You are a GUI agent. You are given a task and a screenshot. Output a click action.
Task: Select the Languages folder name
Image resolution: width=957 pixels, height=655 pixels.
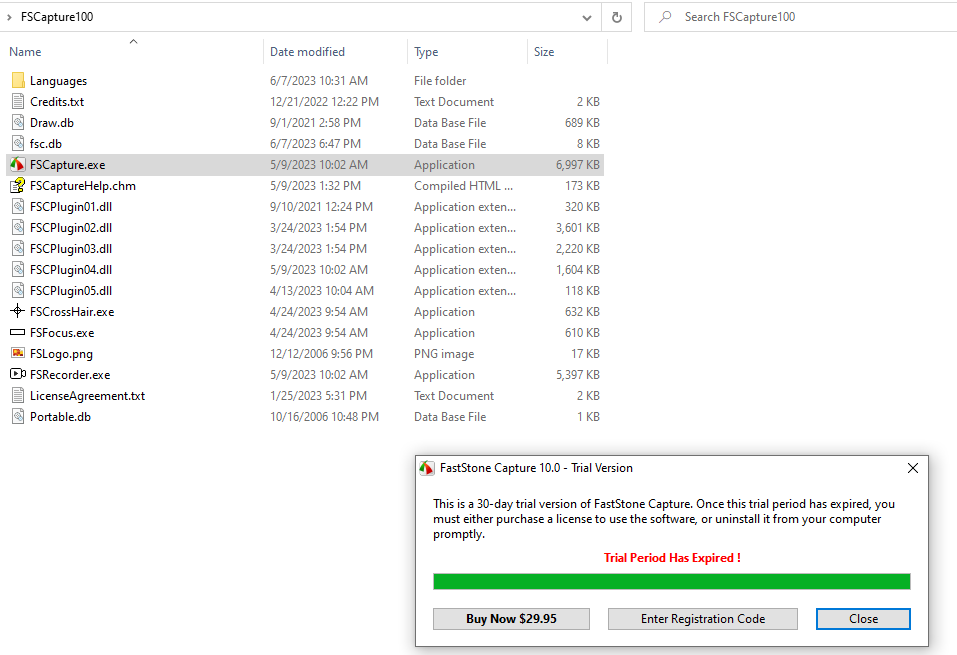pos(59,81)
